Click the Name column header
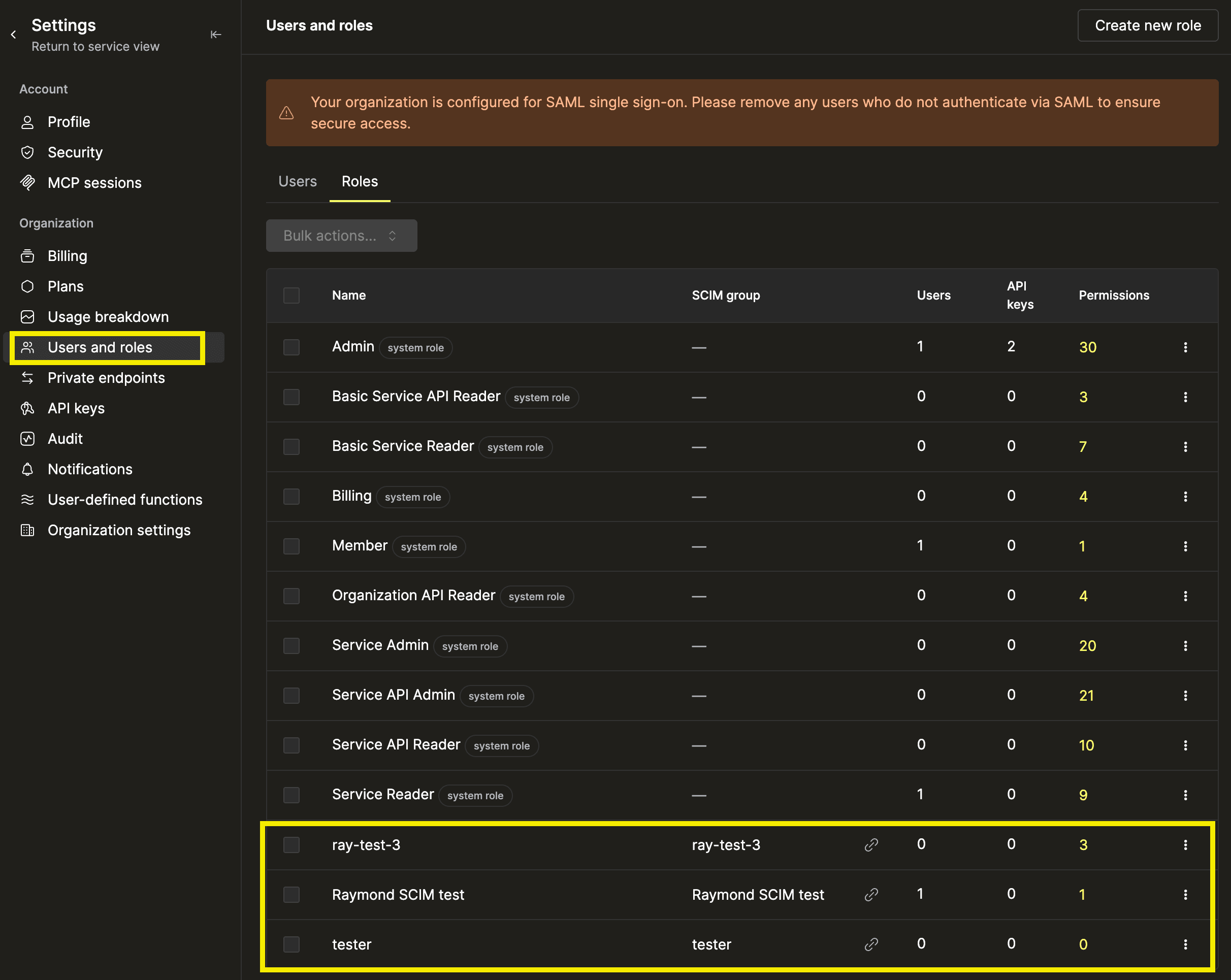Screen dimensions: 1231x980 click(x=349, y=296)
